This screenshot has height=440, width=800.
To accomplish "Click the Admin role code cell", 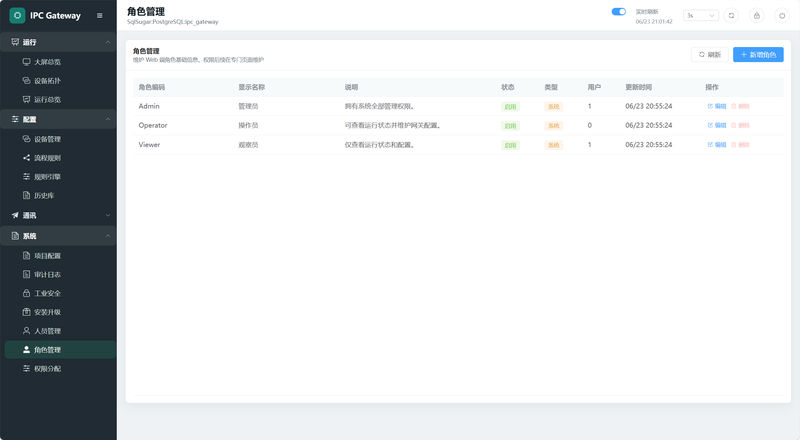I will point(149,106).
